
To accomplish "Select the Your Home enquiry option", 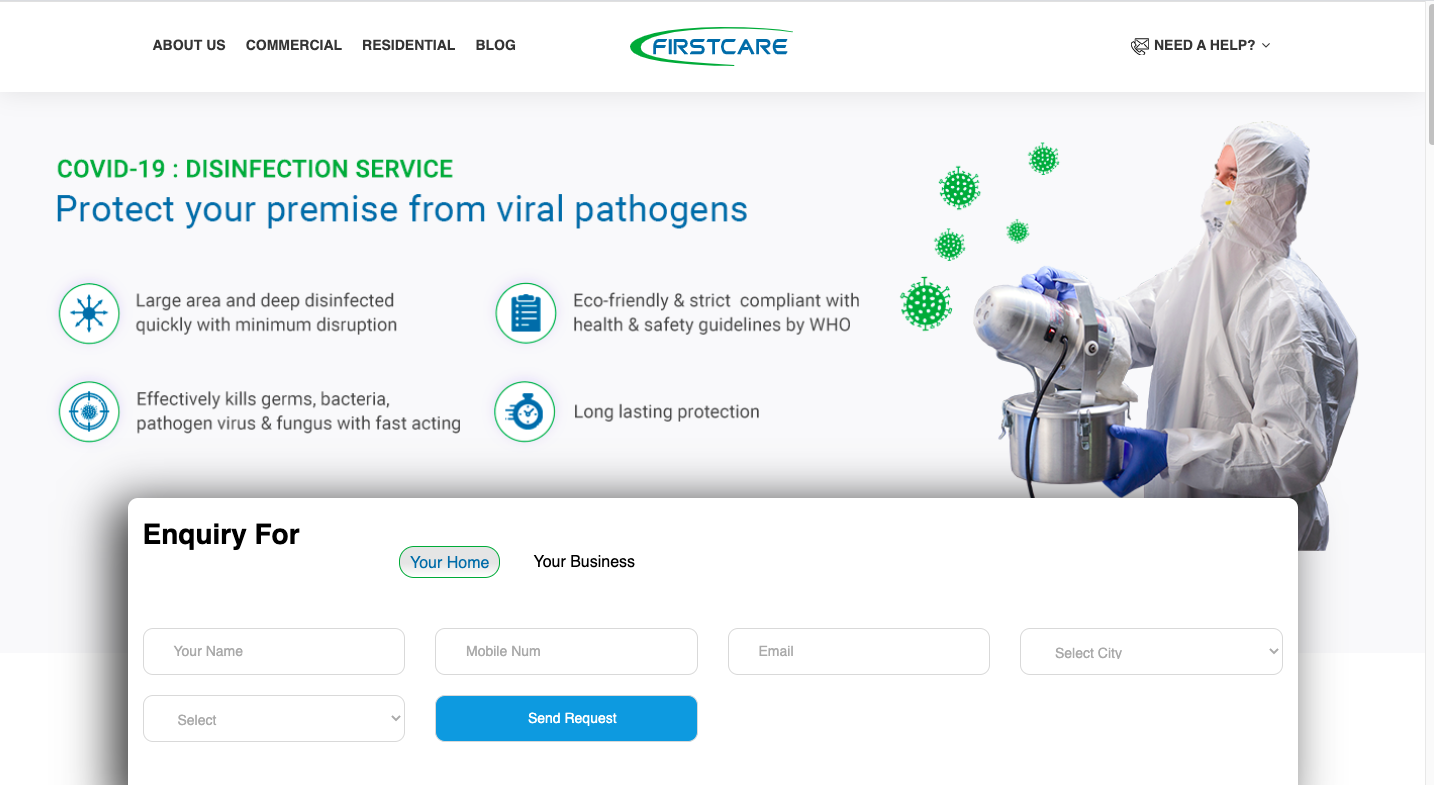I will (449, 562).
